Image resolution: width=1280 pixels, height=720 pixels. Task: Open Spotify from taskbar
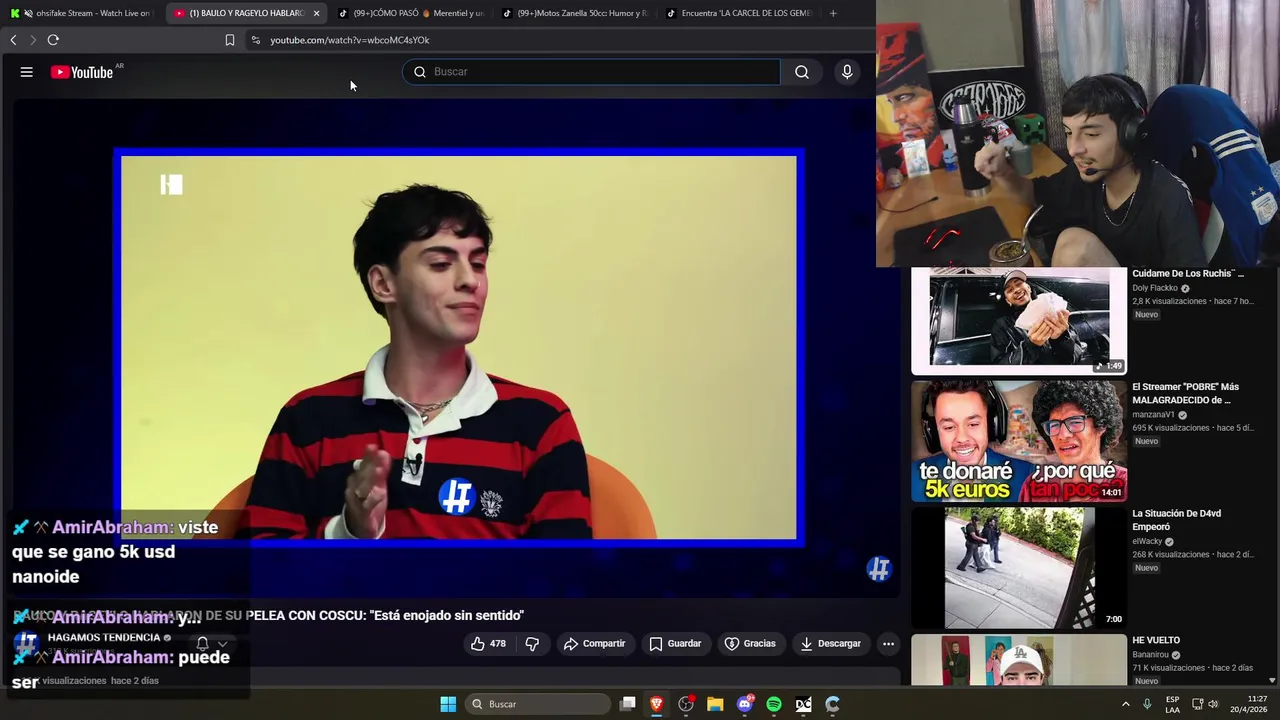point(774,704)
